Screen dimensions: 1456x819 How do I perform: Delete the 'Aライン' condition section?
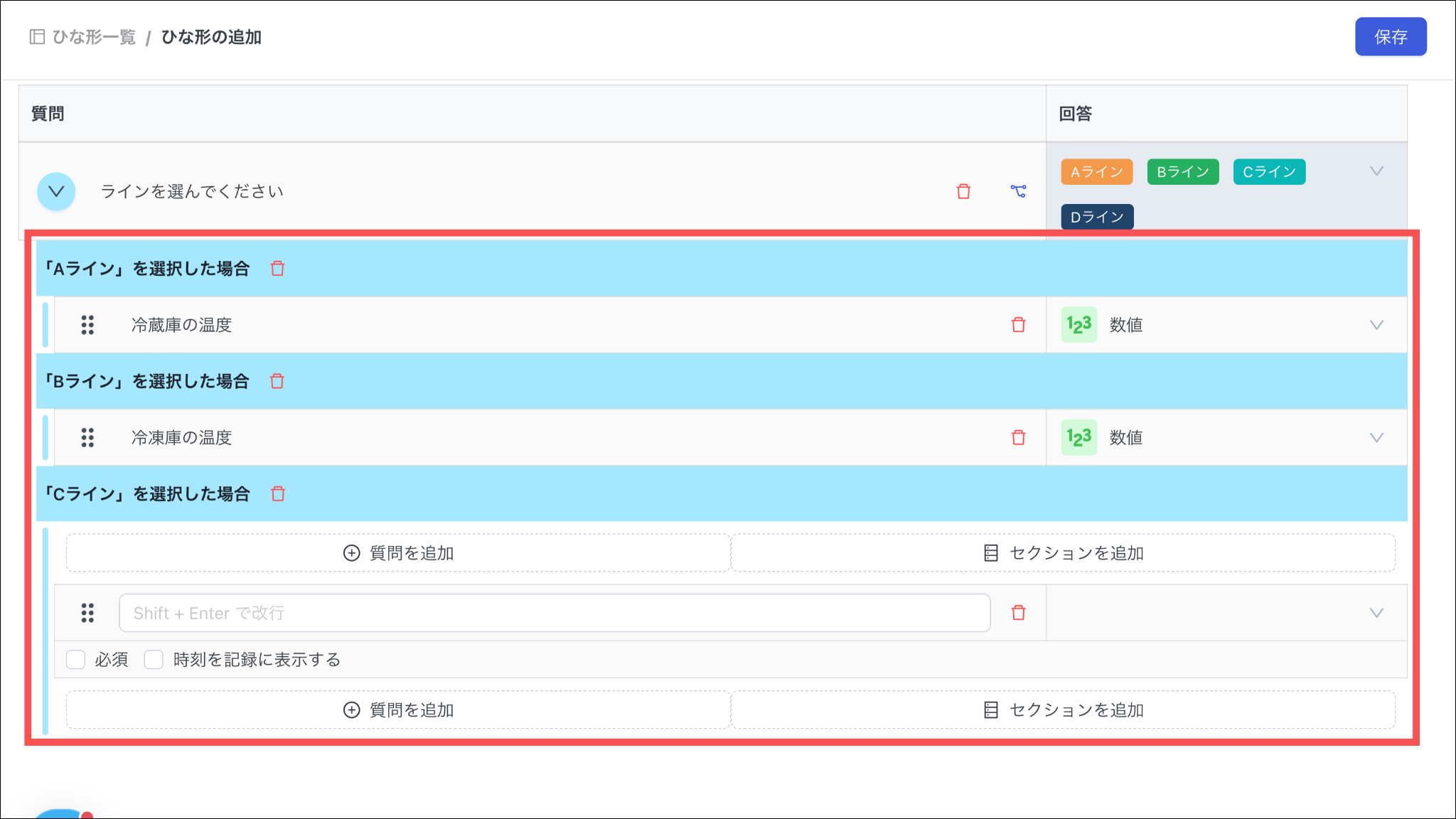(x=277, y=269)
